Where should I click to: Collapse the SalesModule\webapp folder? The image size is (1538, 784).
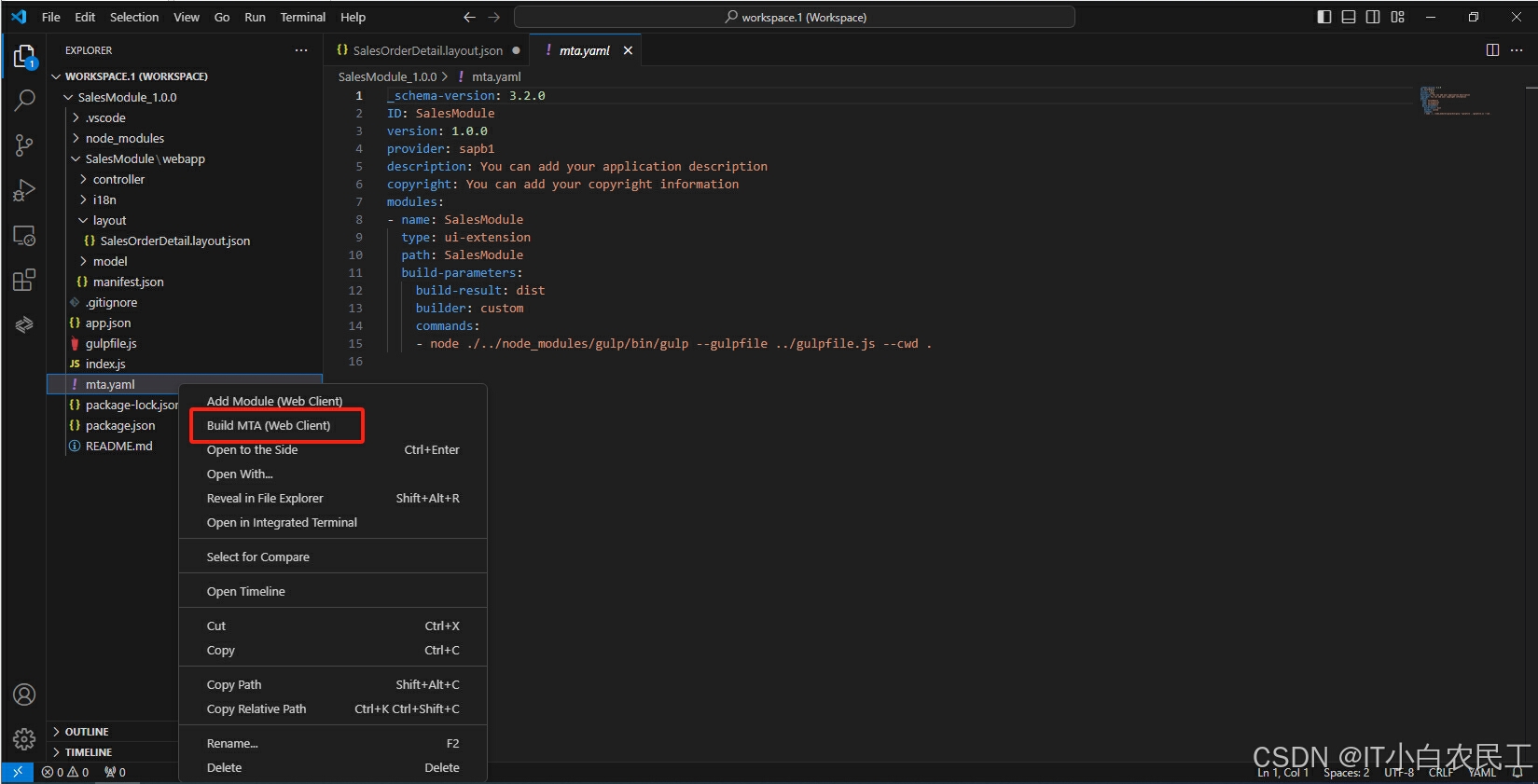tap(187, 158)
